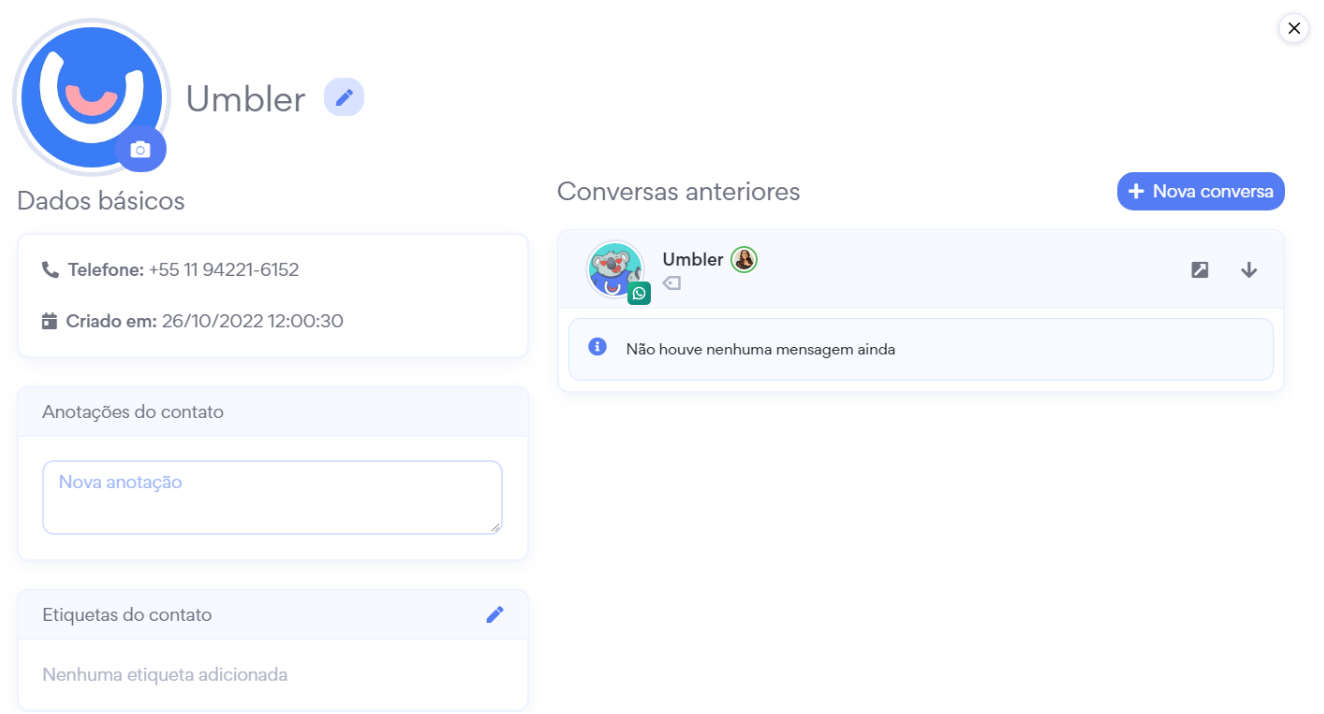
Task: Click the Conversas anteriores heading
Action: coord(679,192)
